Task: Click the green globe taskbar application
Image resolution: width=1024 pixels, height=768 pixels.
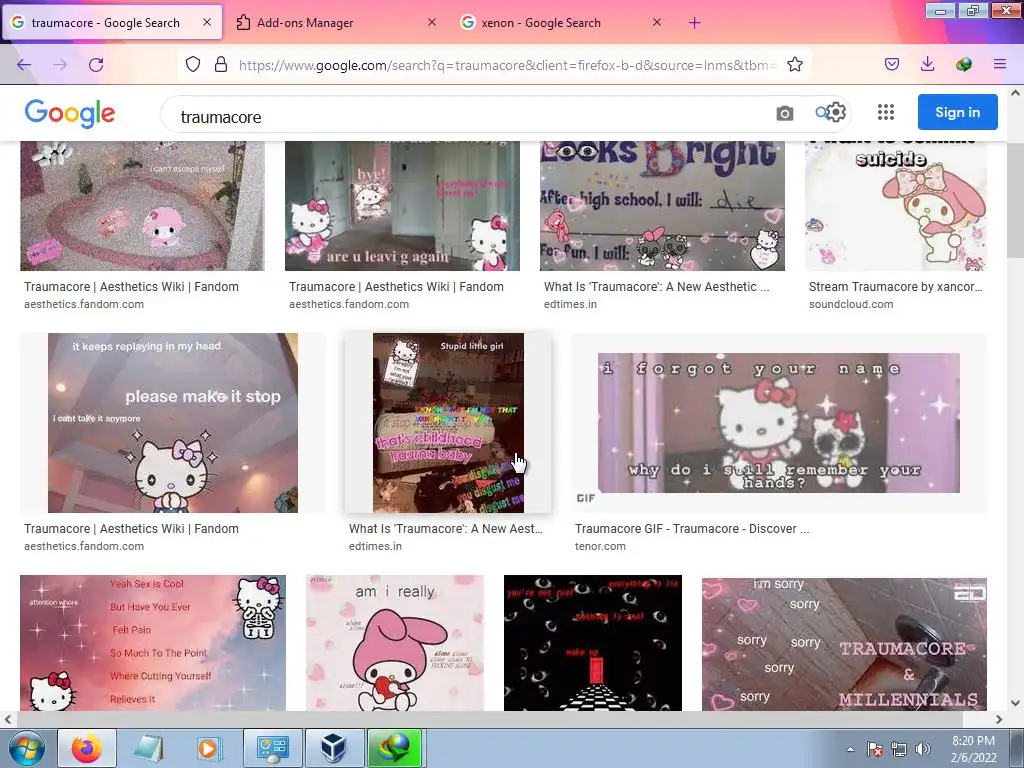Action: coord(395,748)
